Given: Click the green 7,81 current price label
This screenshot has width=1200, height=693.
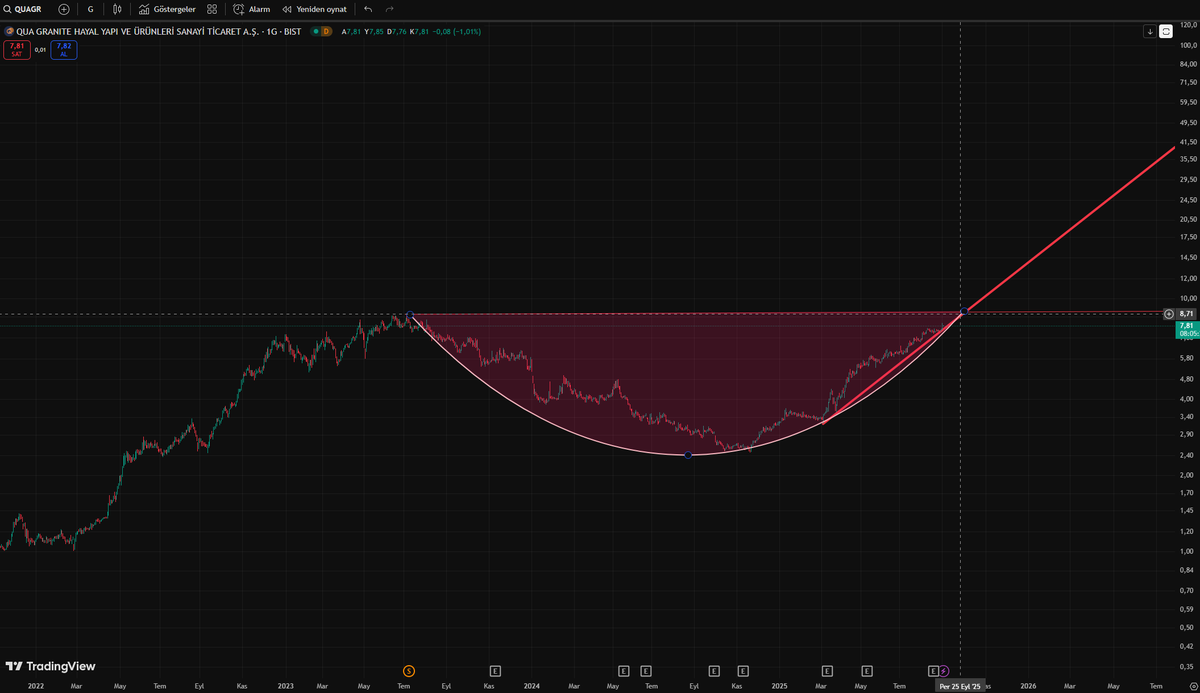Looking at the screenshot, I should (1186, 329).
